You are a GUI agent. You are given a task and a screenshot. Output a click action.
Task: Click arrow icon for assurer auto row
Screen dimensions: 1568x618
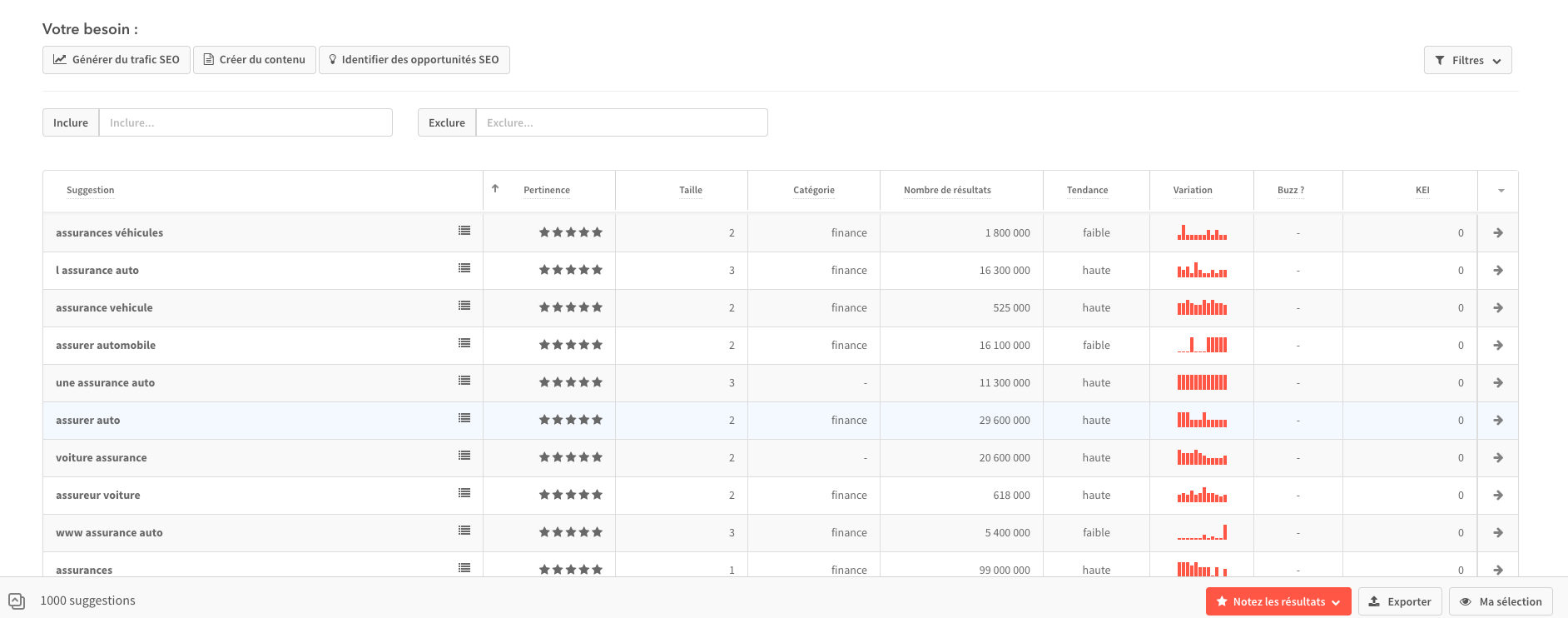pos(1498,421)
